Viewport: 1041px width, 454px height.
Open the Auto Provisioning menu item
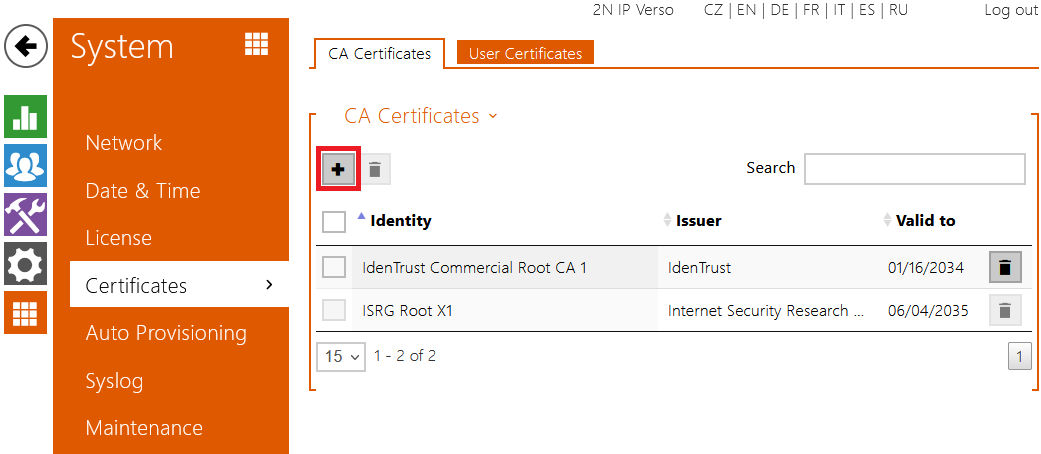pyautogui.click(x=166, y=333)
